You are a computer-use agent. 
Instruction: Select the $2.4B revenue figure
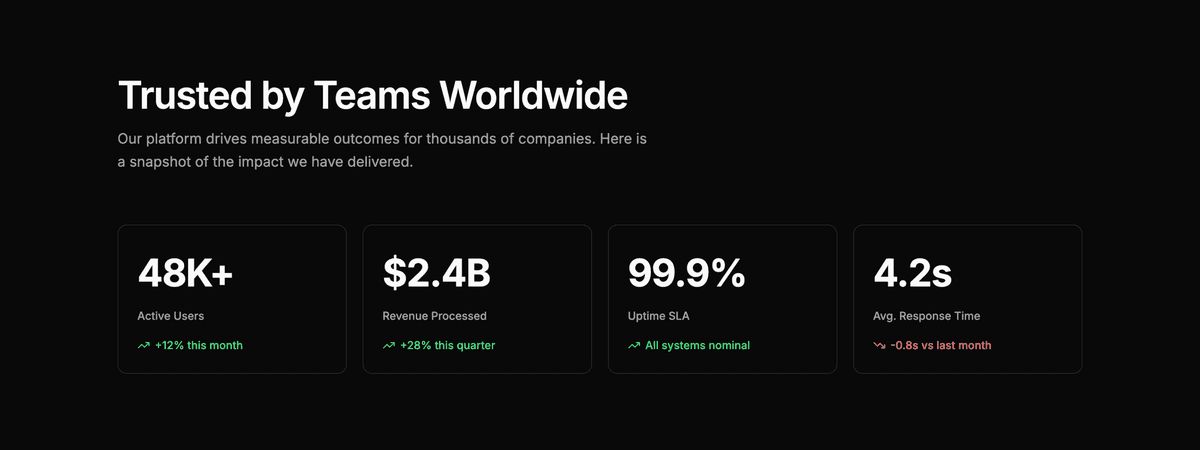(x=437, y=273)
